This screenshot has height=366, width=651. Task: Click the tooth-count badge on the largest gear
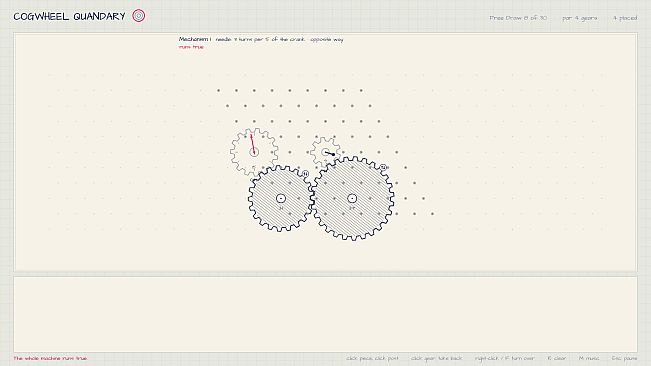pos(383,167)
